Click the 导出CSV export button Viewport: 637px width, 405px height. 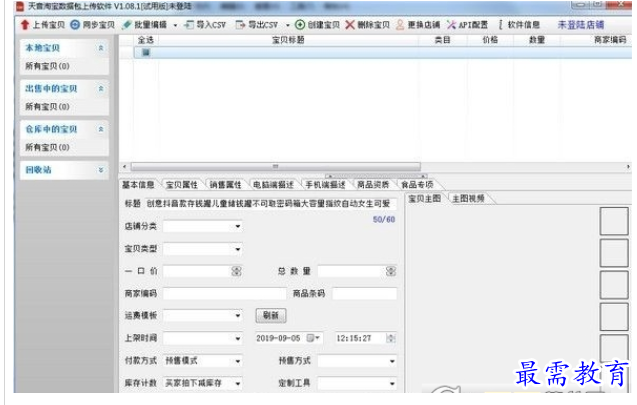[x=257, y=25]
